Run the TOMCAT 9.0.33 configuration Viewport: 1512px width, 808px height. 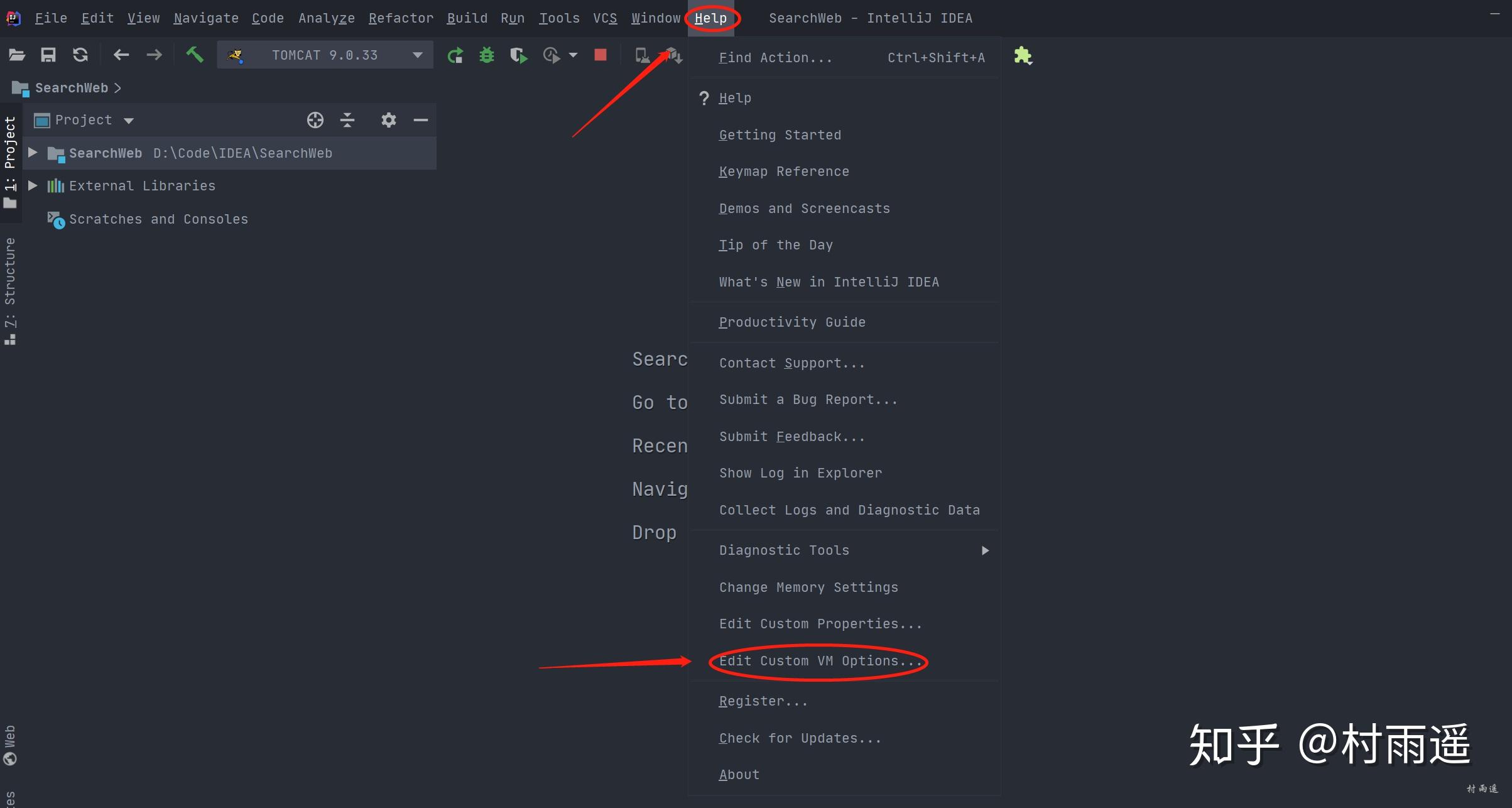(455, 55)
